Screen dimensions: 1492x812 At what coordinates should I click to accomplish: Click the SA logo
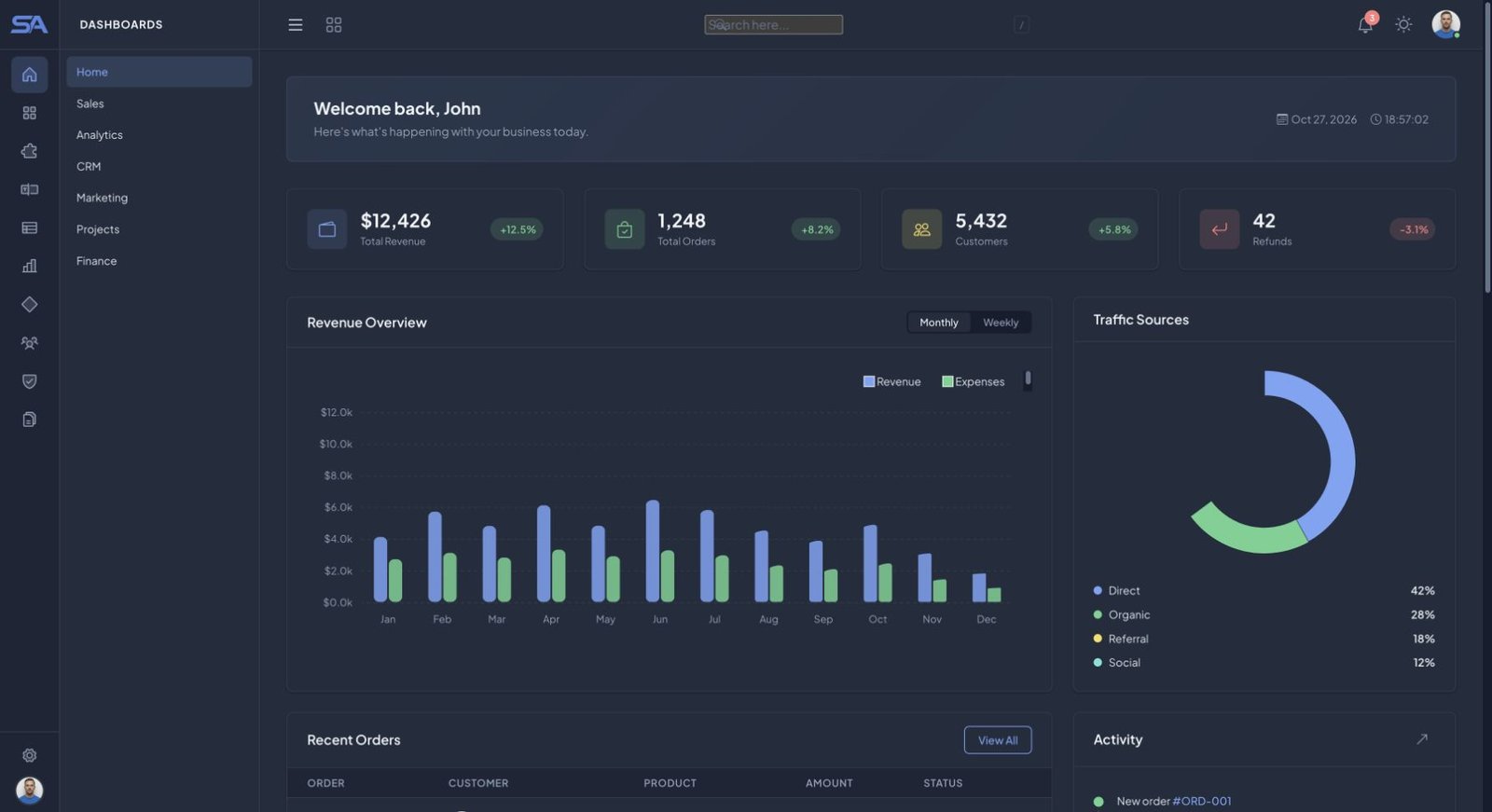(29, 24)
